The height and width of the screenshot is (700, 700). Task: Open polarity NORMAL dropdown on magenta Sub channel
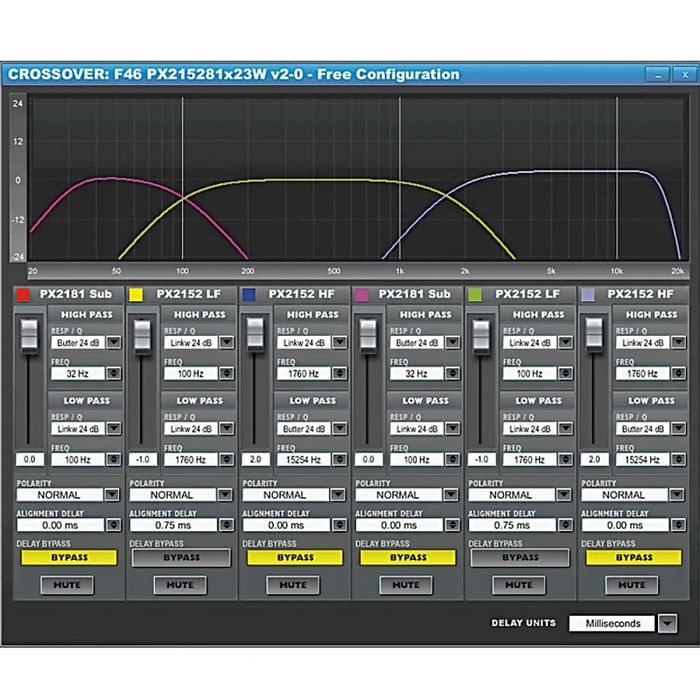click(450, 495)
